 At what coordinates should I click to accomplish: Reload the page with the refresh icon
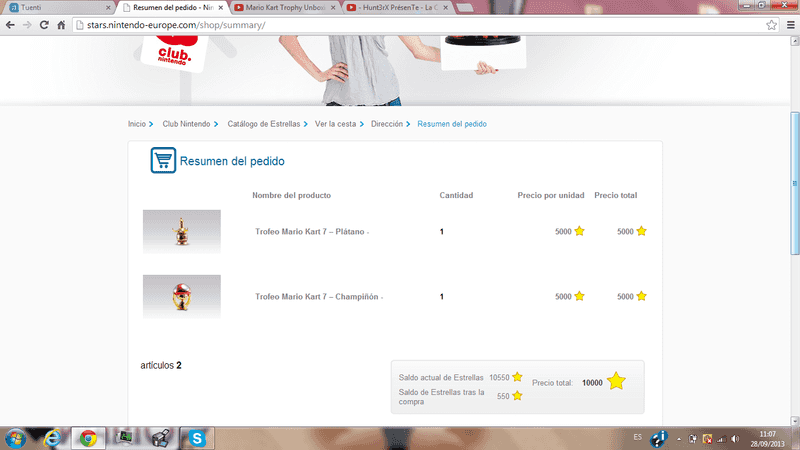pos(44,25)
